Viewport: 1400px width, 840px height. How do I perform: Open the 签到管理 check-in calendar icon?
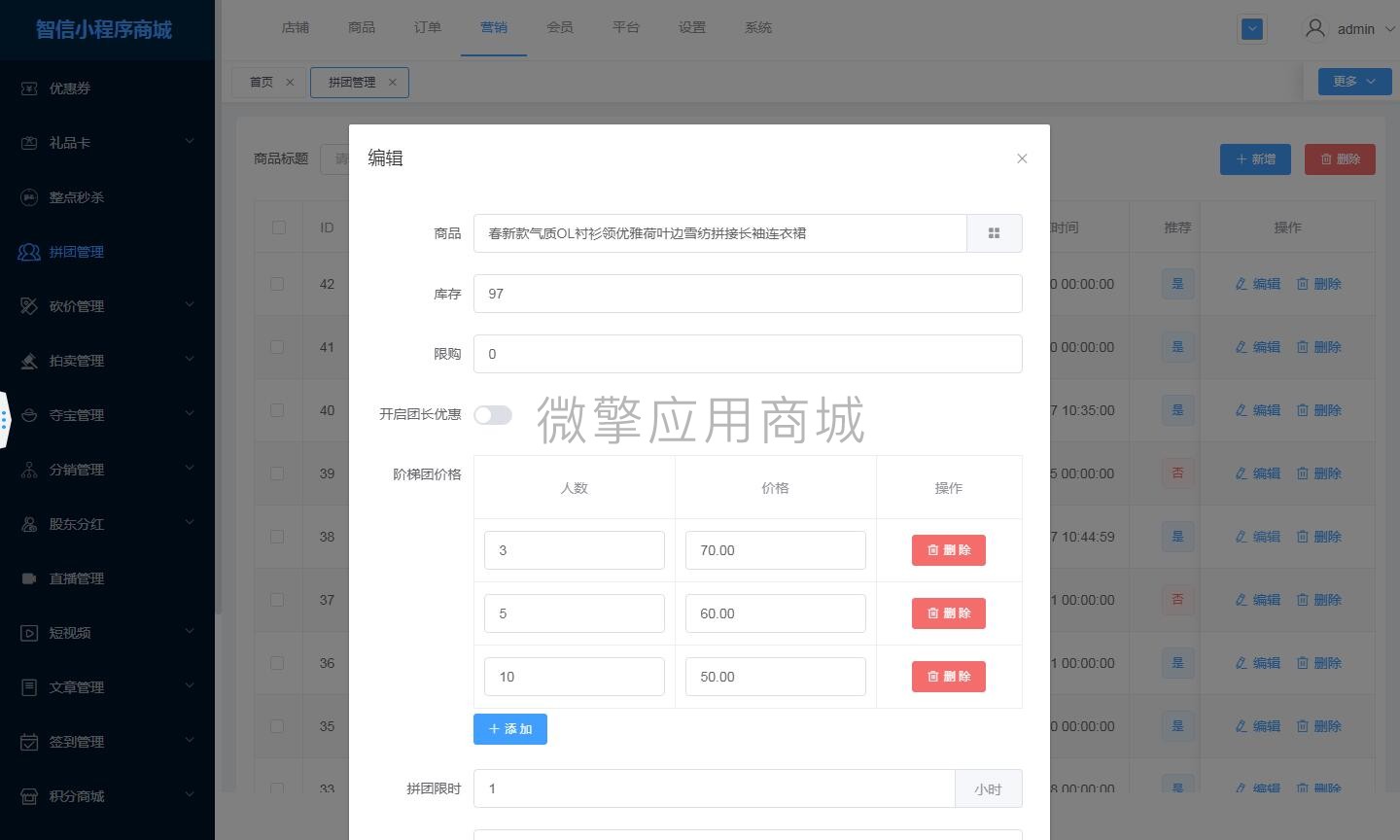[x=29, y=742]
